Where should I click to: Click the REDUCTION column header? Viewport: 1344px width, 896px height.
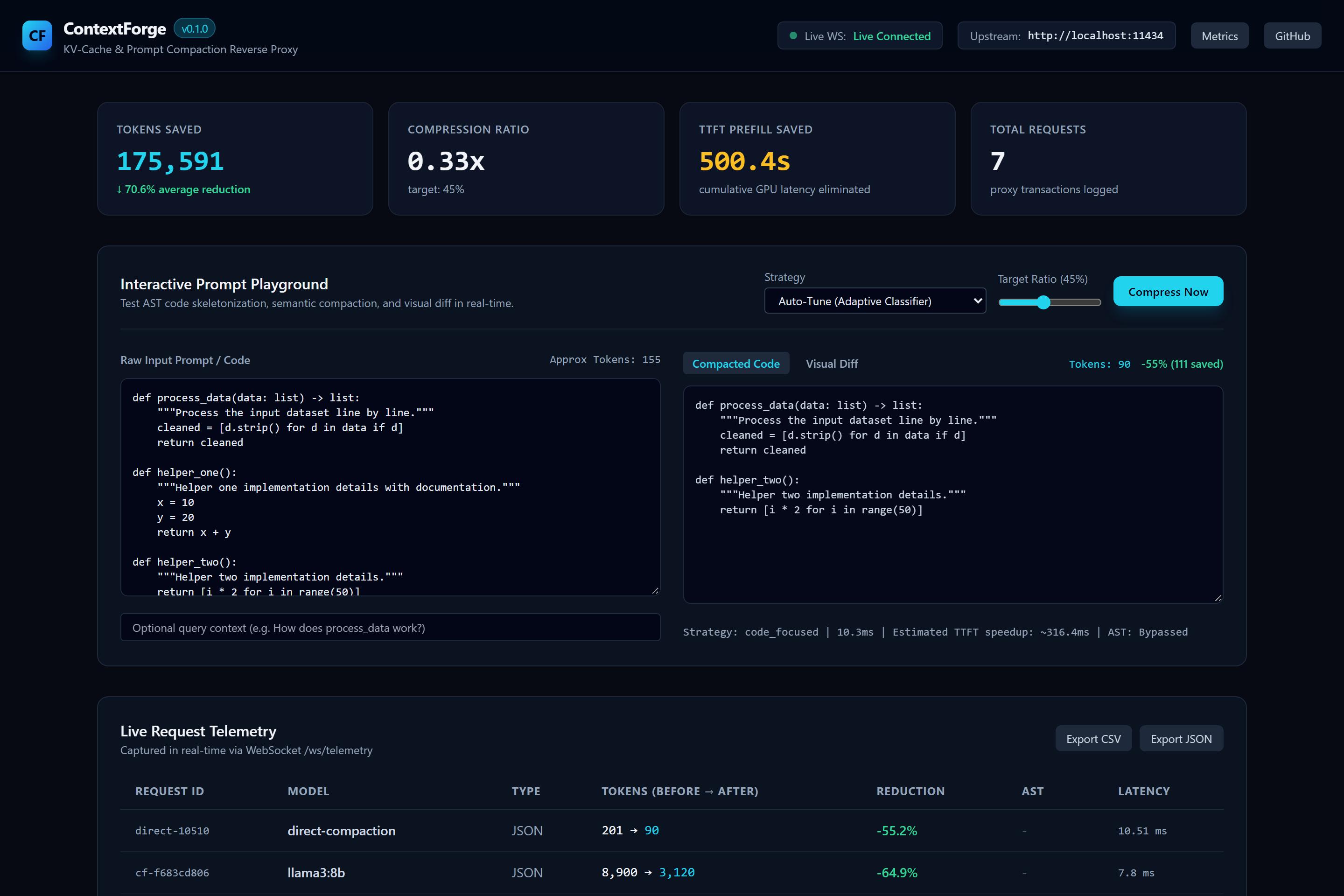point(910,791)
